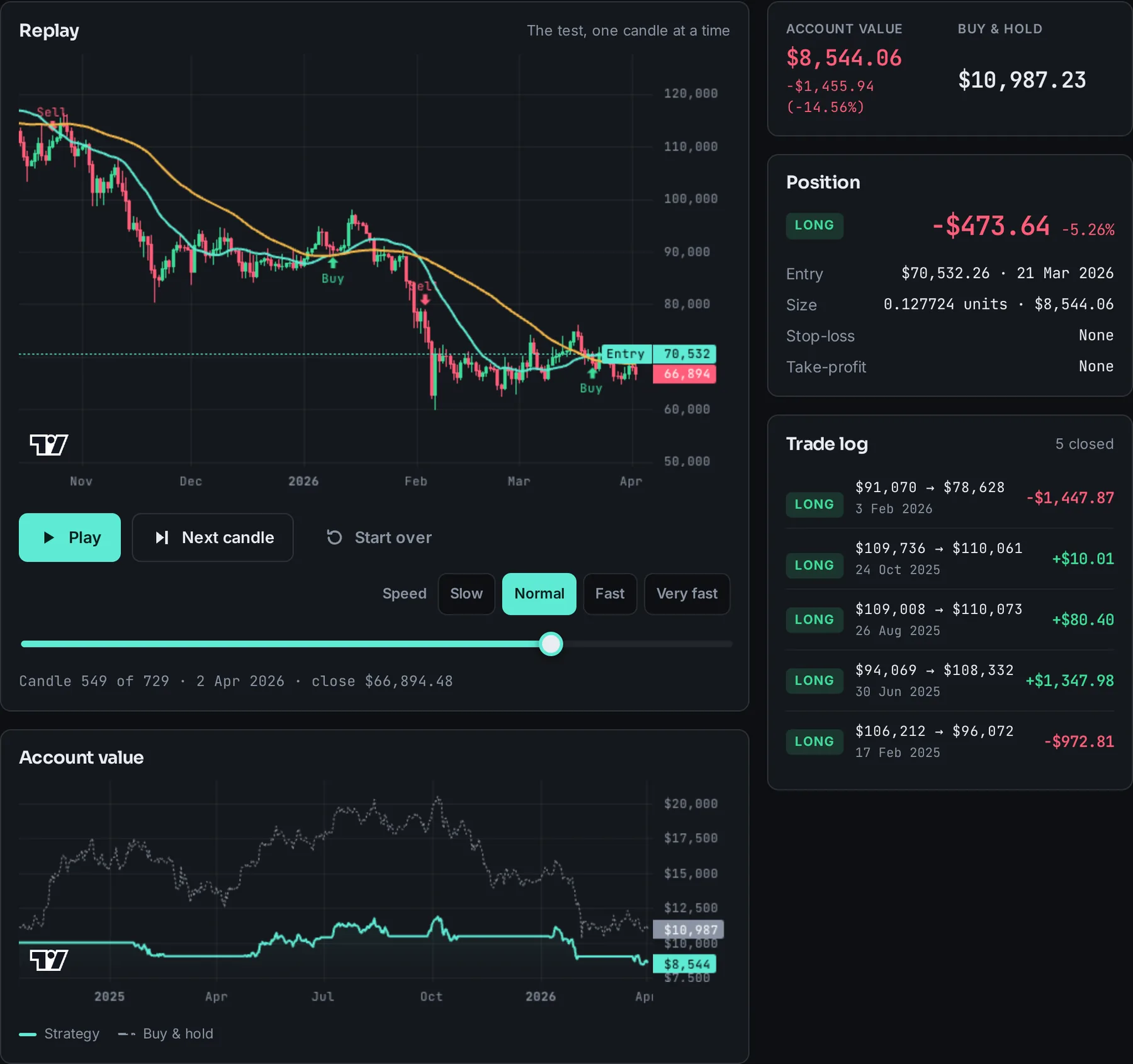This screenshot has height=1064, width=1133.
Task: Select the 17 Feb 2025 trade row
Action: [x=950, y=741]
